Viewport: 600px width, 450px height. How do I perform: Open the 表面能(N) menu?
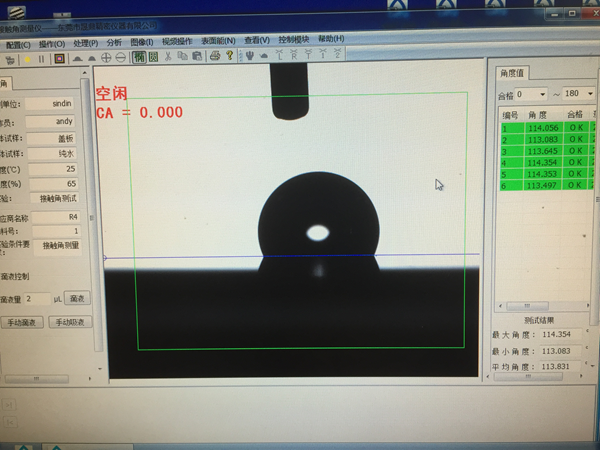pyautogui.click(x=218, y=41)
